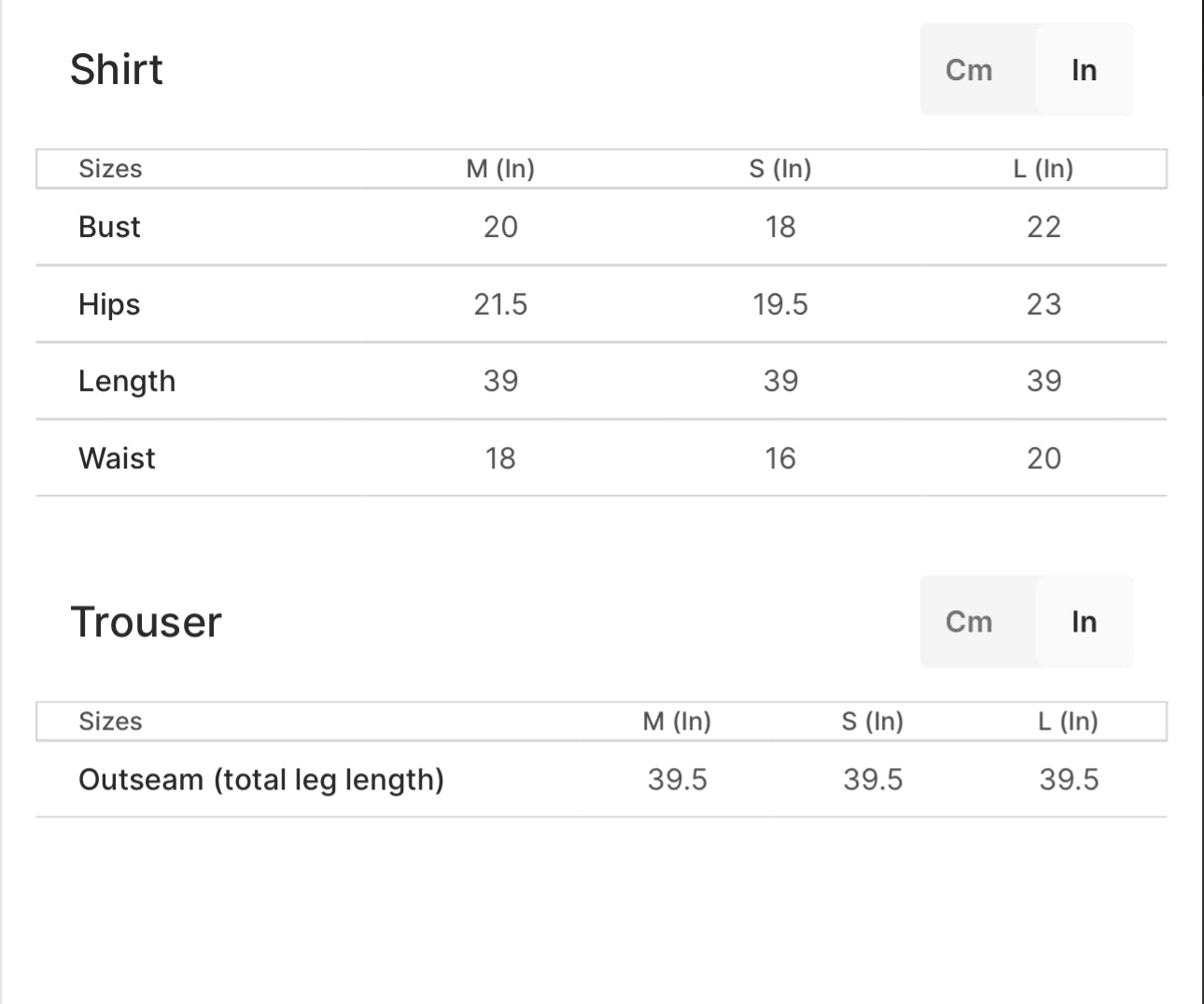This screenshot has height=1004, width=1204.
Task: Switch Shirt measurements to Cm
Action: coord(969,70)
